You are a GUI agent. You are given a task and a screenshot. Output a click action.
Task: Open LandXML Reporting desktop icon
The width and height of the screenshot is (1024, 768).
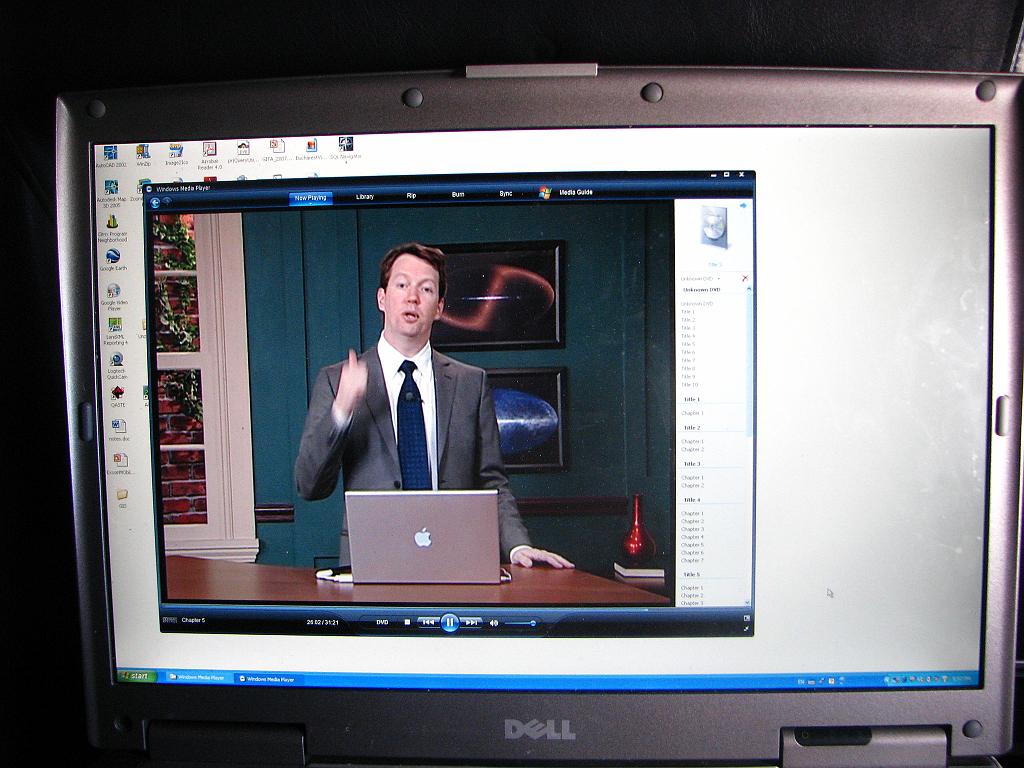(x=115, y=332)
